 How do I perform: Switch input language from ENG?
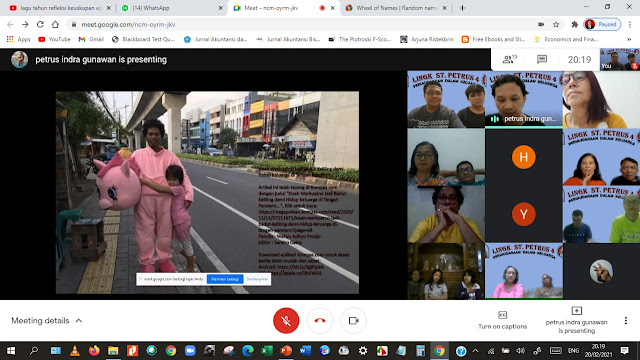point(573,351)
